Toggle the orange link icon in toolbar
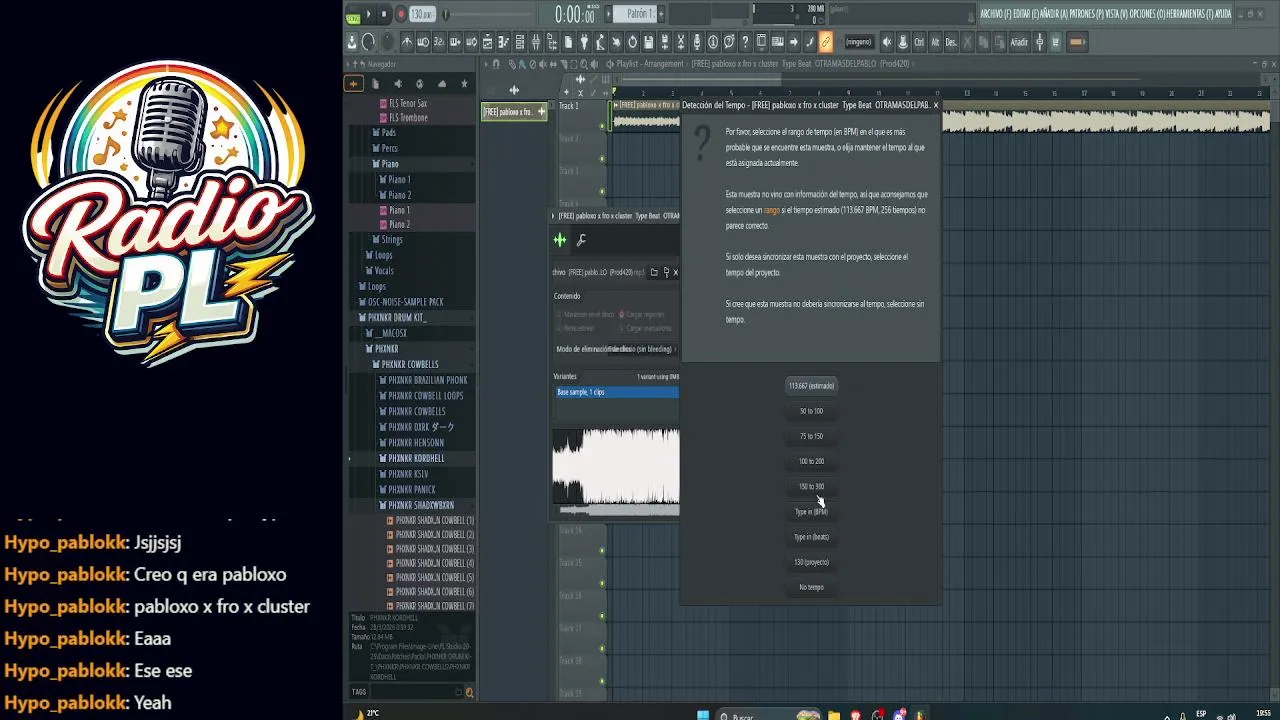Image resolution: width=1280 pixels, height=720 pixels. (x=825, y=42)
